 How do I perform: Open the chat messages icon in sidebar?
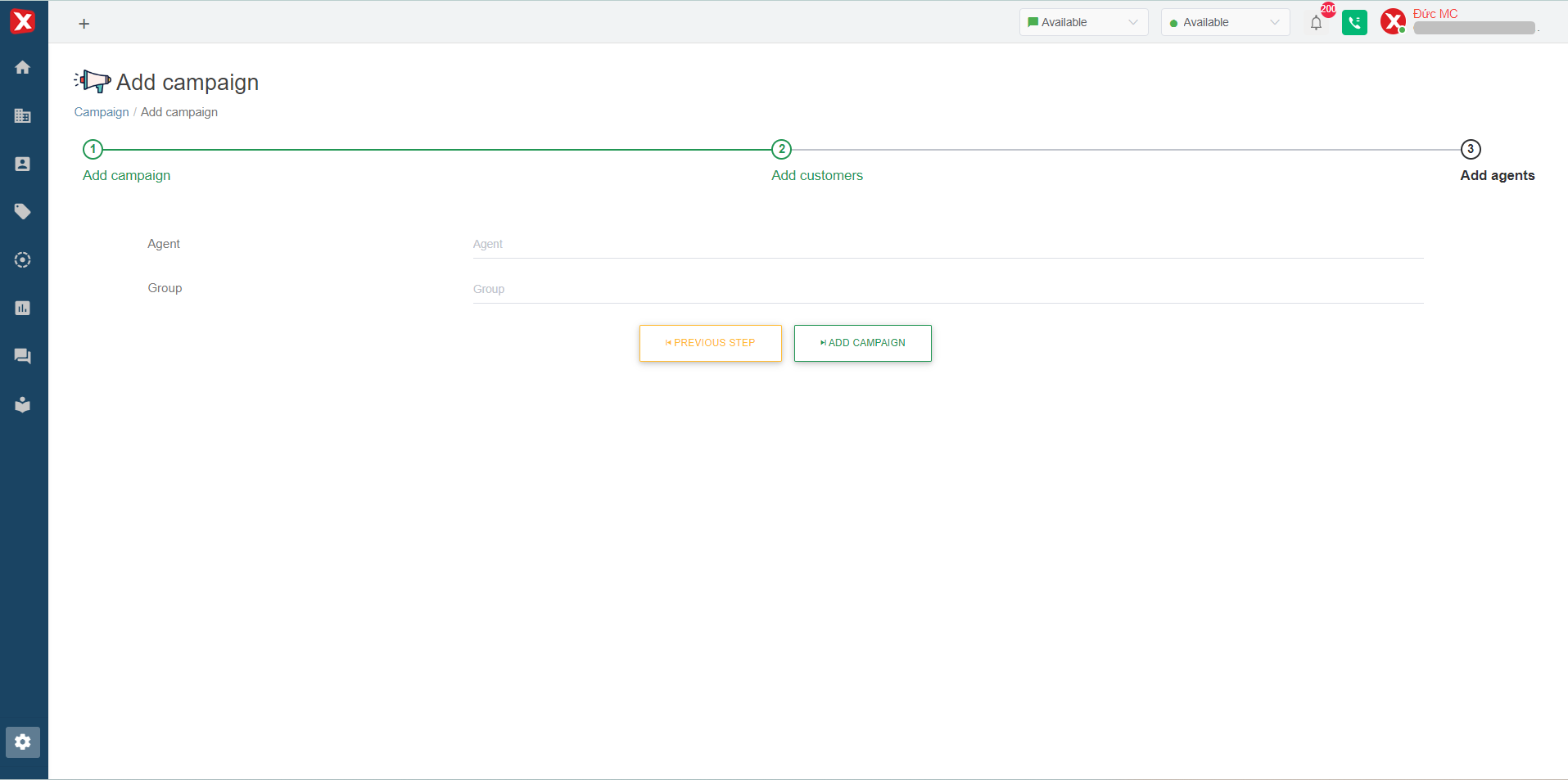23,356
